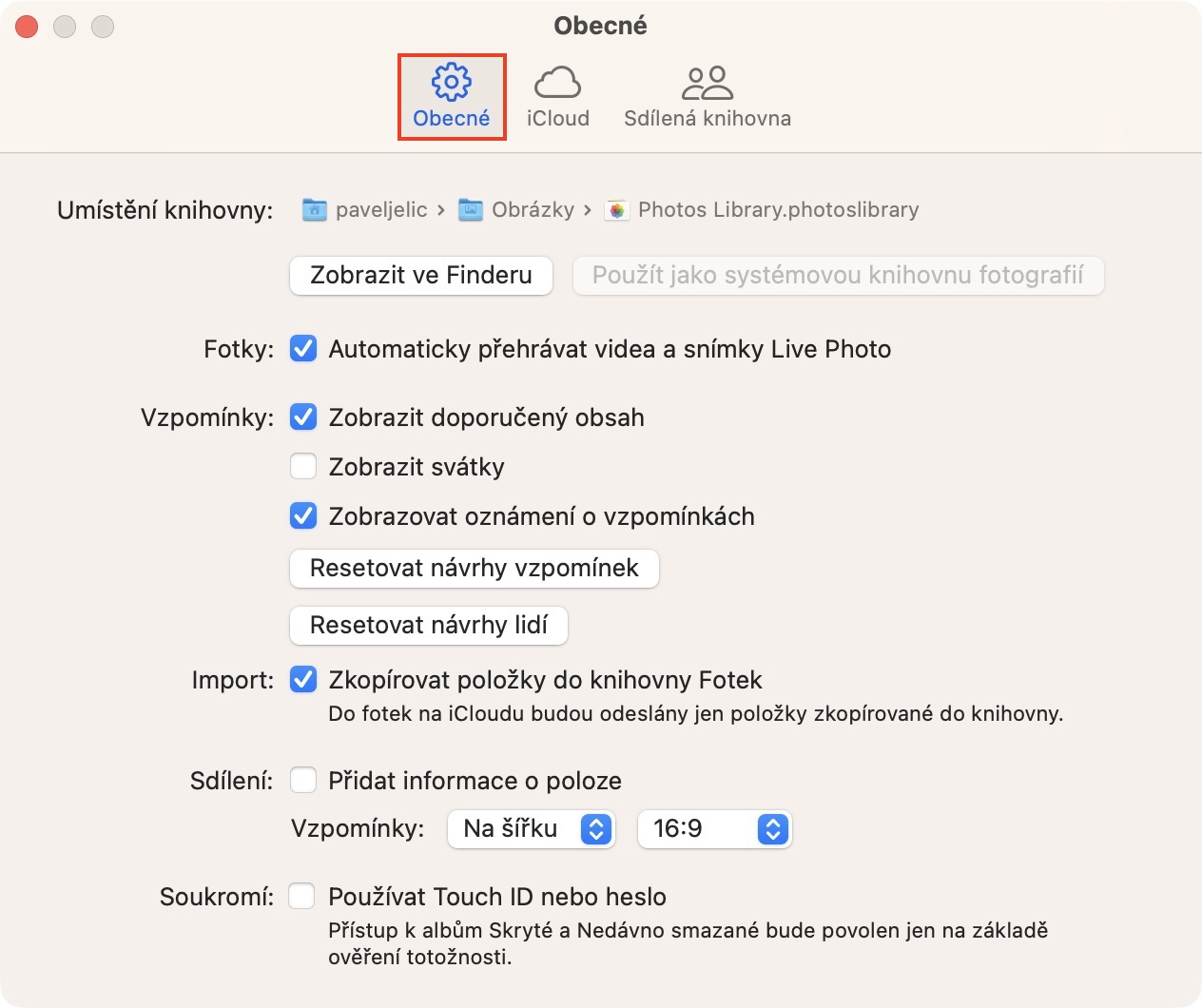Click the Obecné gear icon
This screenshot has height=1008, width=1202.
[452, 83]
